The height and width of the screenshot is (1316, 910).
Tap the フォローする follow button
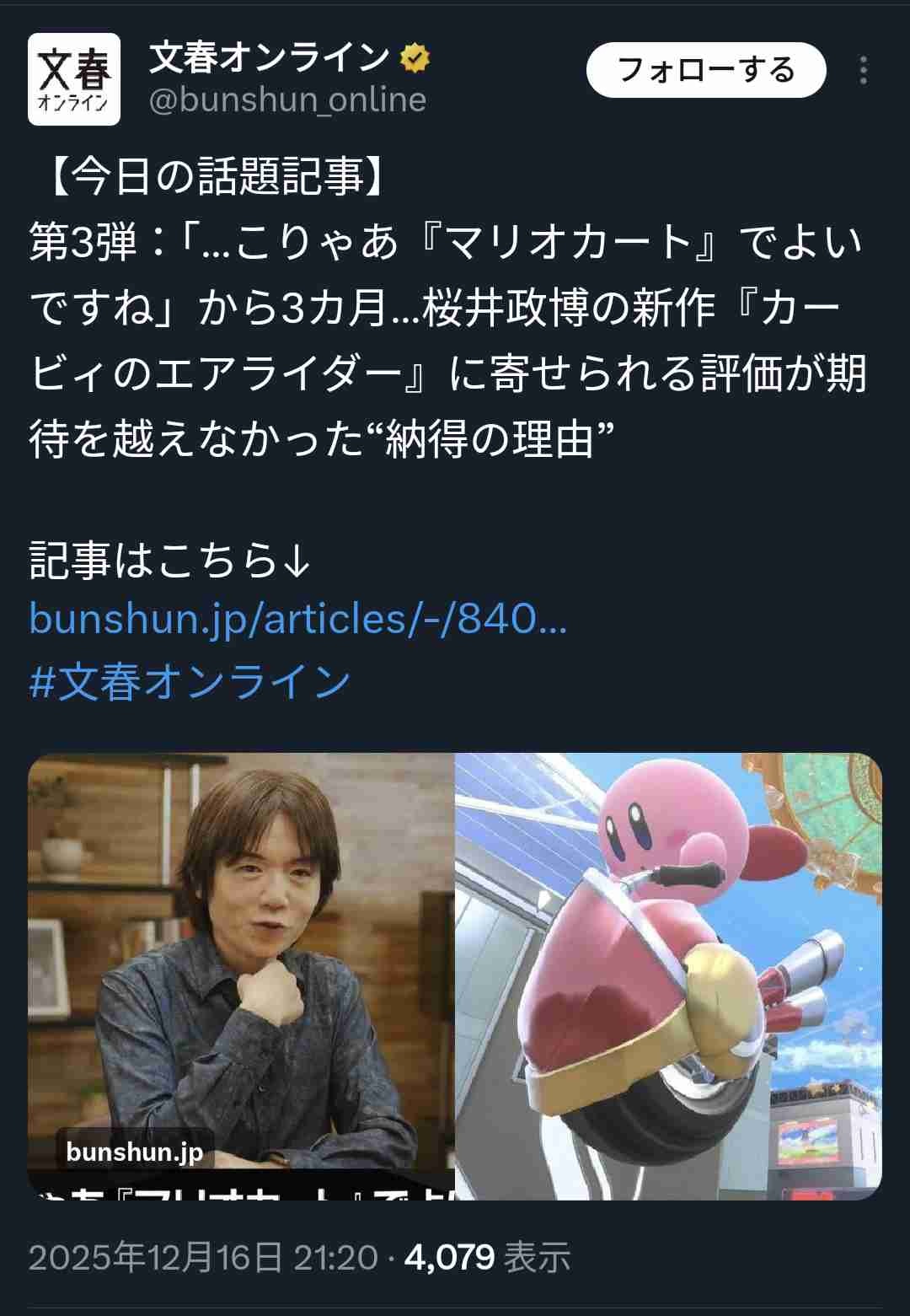[706, 70]
